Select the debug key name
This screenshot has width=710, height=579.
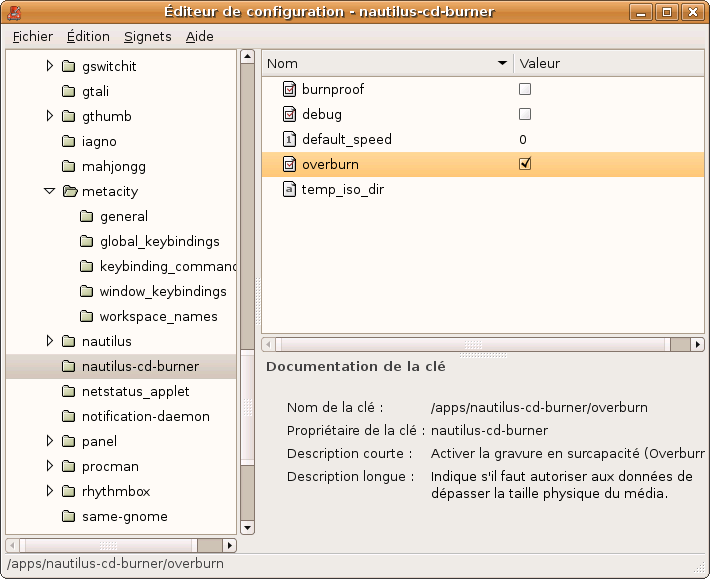(322, 114)
